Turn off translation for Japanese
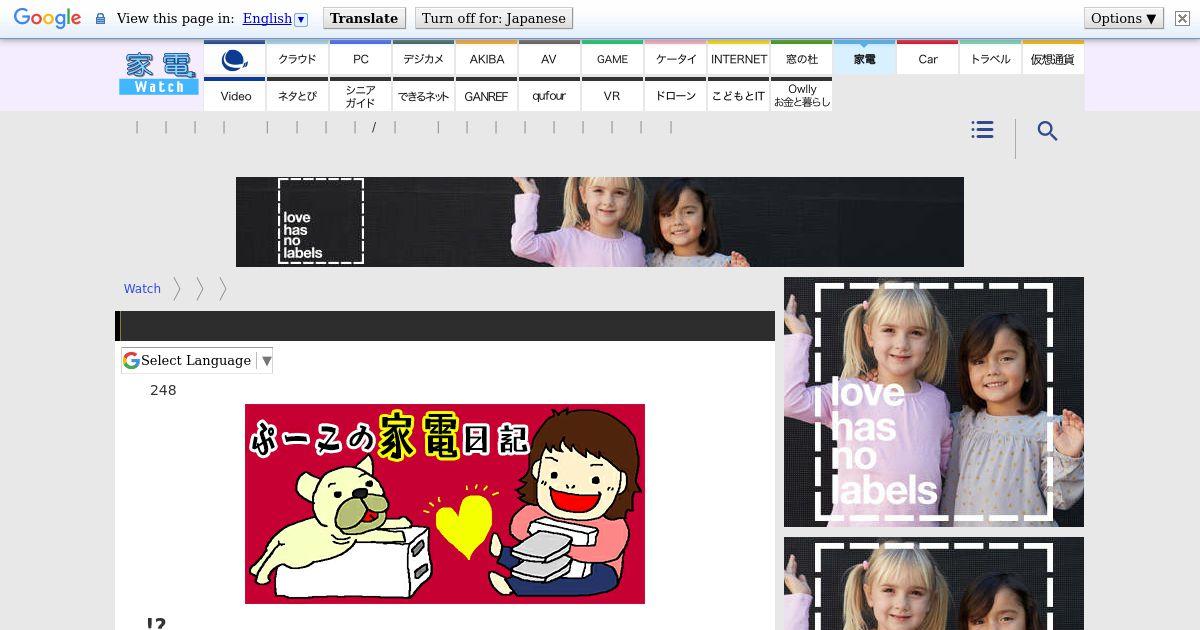1200x630 pixels. tap(493, 18)
